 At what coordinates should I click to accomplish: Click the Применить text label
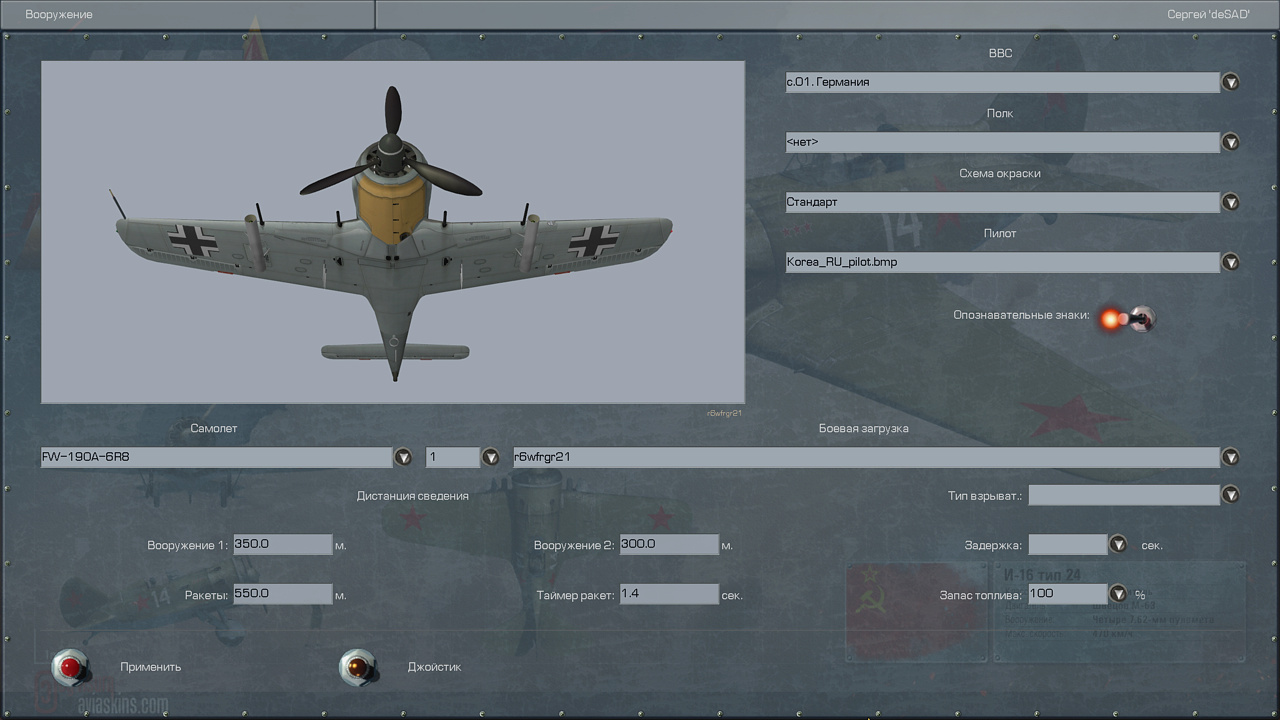pos(151,667)
